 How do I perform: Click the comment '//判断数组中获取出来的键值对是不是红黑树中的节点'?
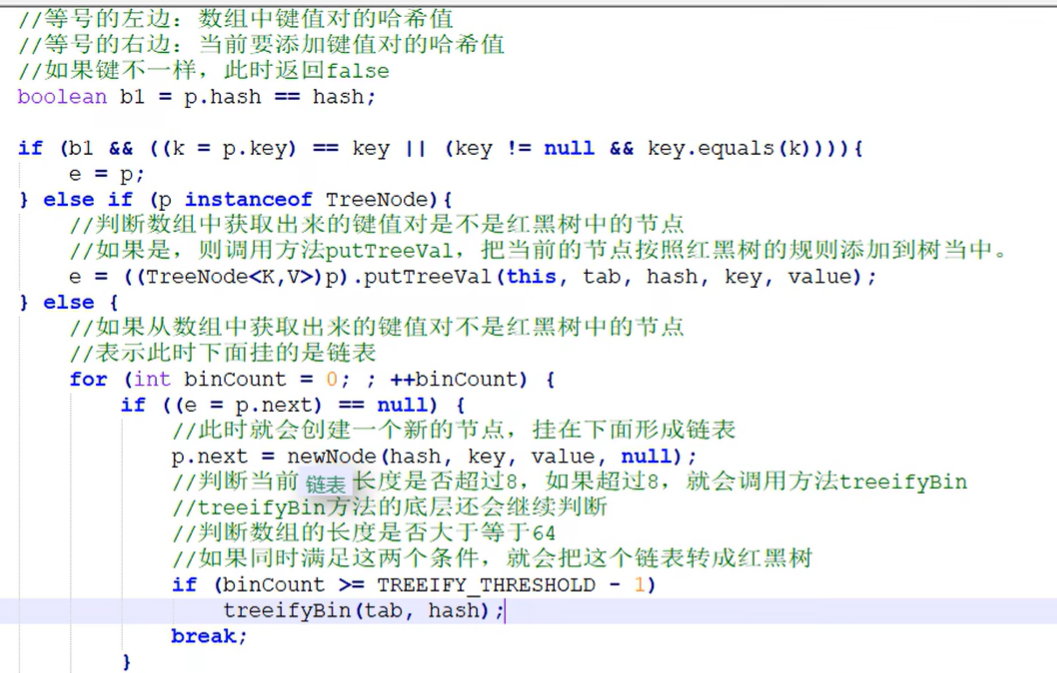coord(376,225)
